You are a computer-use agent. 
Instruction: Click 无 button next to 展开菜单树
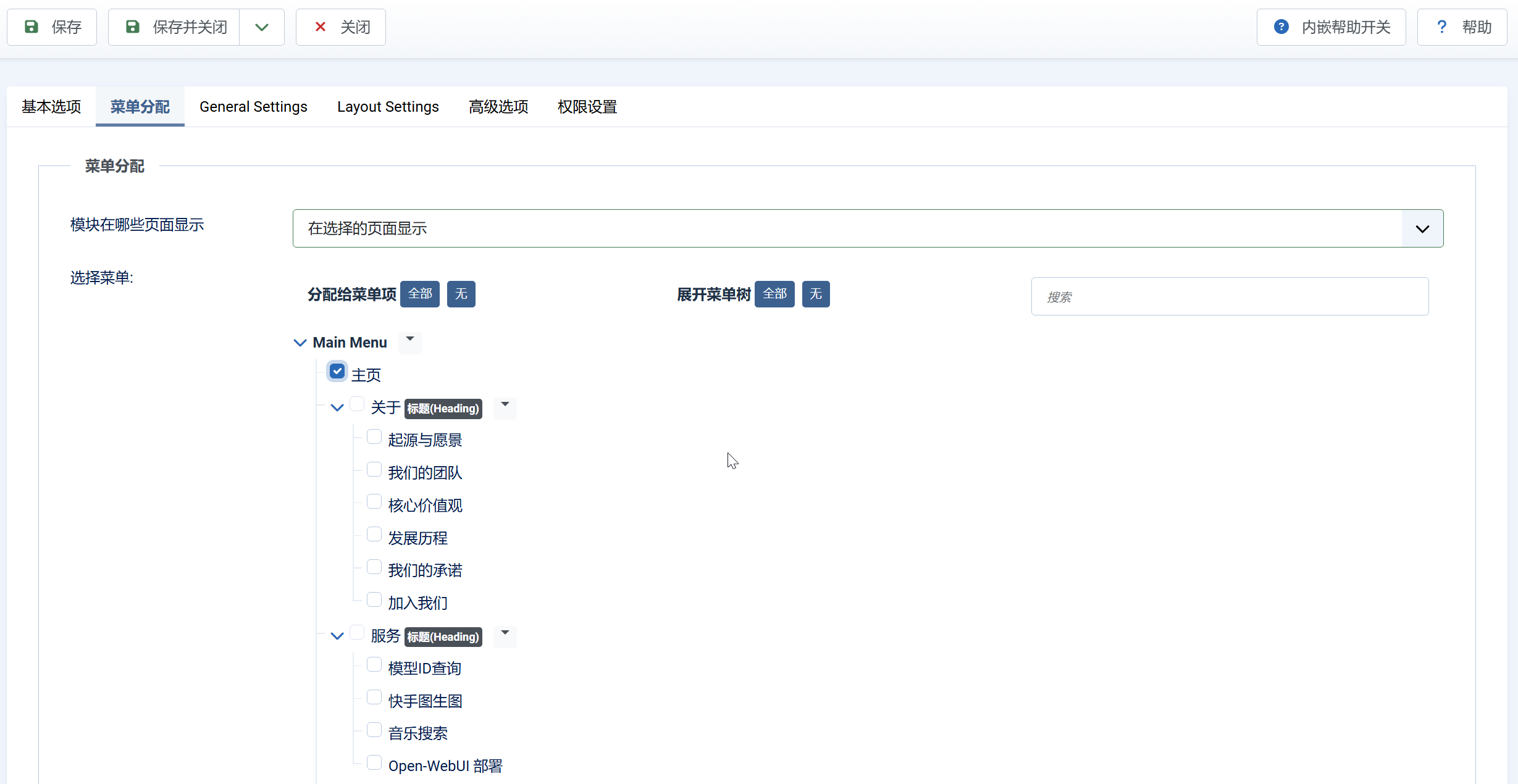pyautogui.click(x=816, y=294)
